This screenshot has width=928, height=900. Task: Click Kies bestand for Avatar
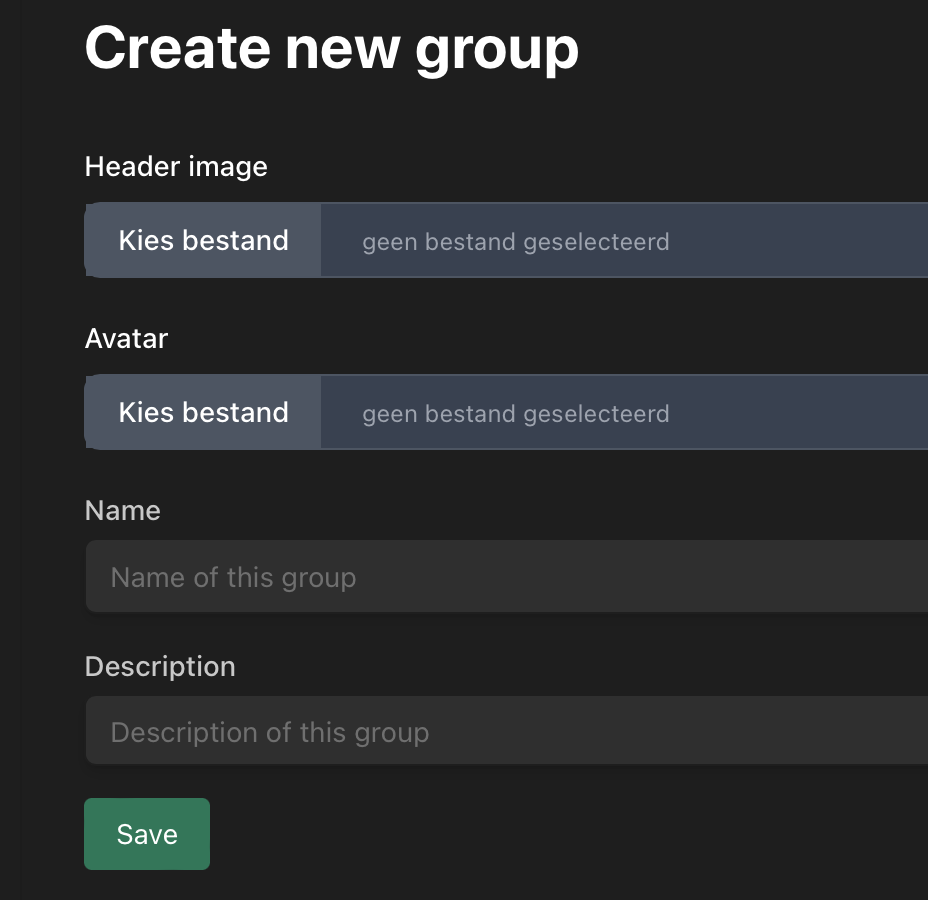pos(203,413)
